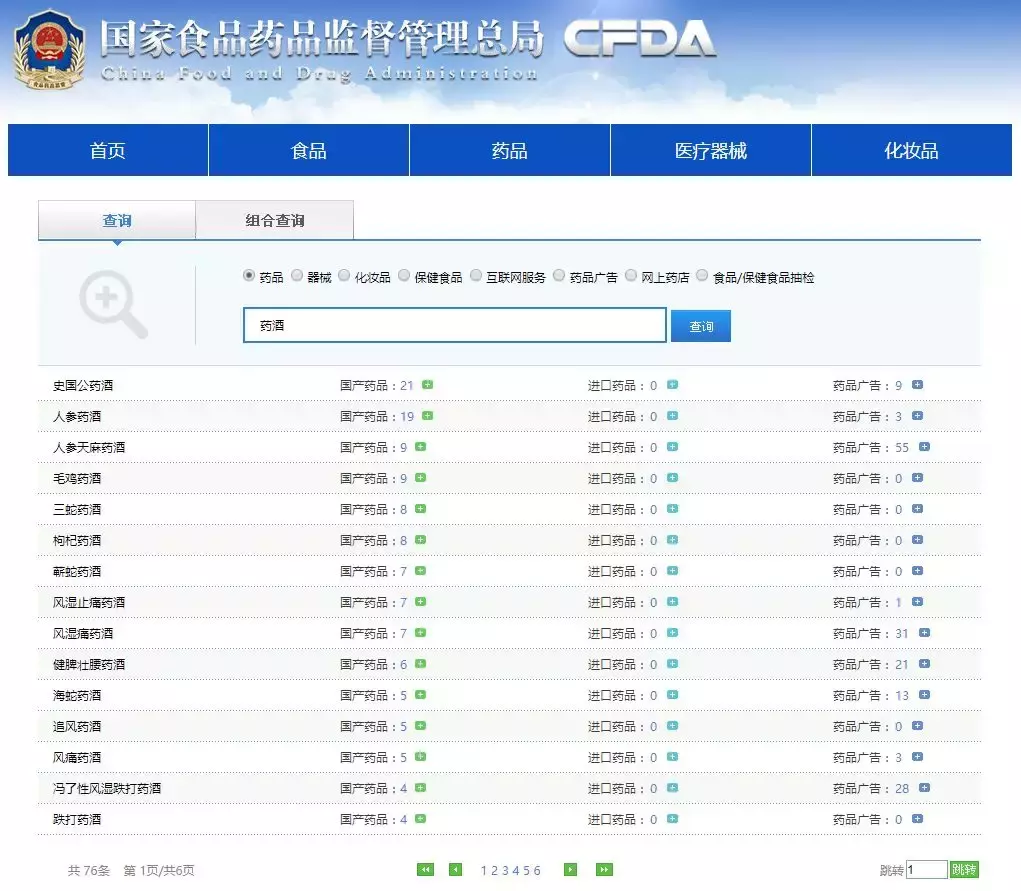Select the 药品 radio button

[249, 276]
